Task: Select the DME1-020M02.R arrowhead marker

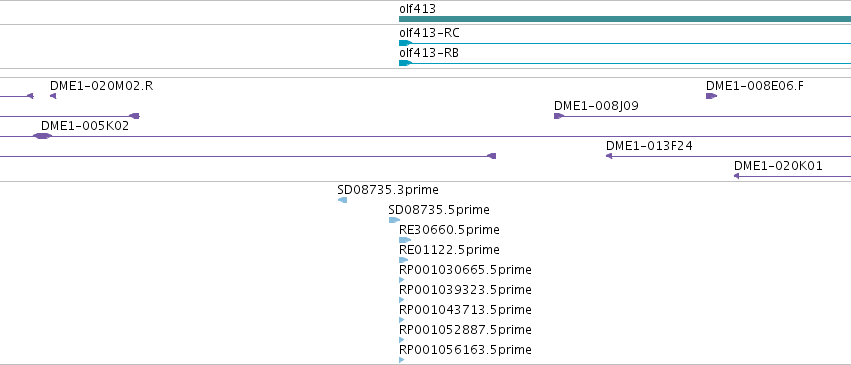Action: coord(53,96)
